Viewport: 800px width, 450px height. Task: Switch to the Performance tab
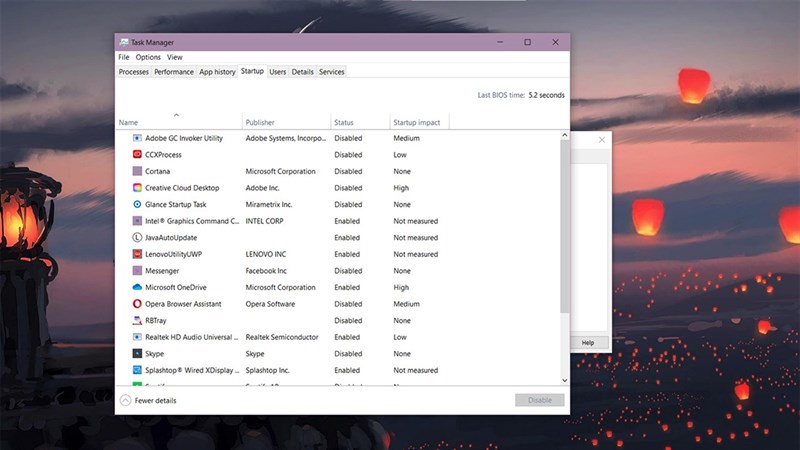[x=174, y=72]
